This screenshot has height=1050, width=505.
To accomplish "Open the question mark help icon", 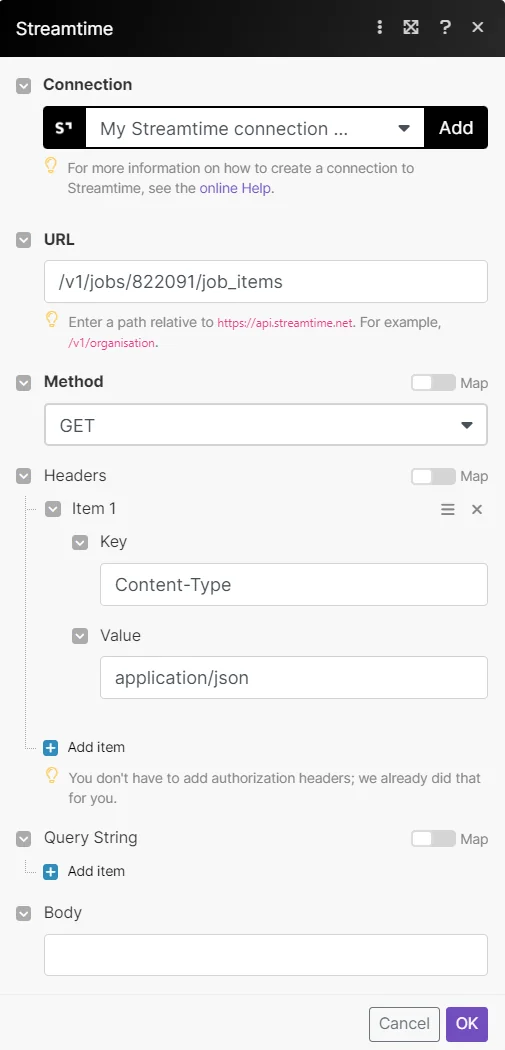I will [445, 27].
